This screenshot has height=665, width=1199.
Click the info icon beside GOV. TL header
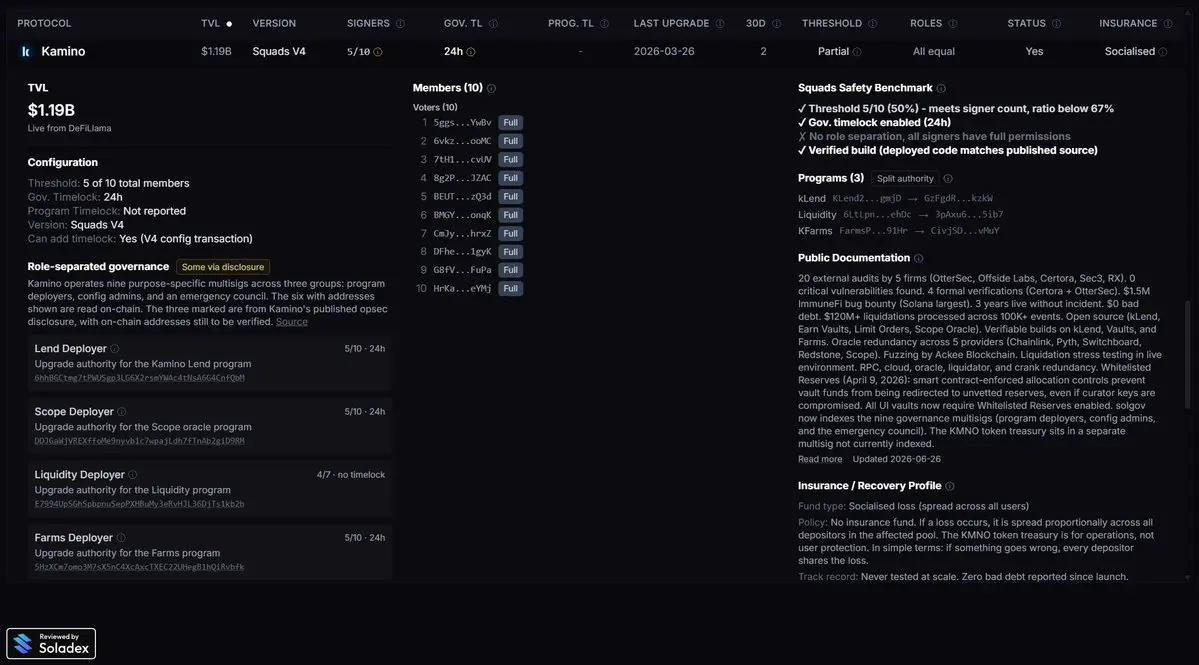click(x=493, y=24)
